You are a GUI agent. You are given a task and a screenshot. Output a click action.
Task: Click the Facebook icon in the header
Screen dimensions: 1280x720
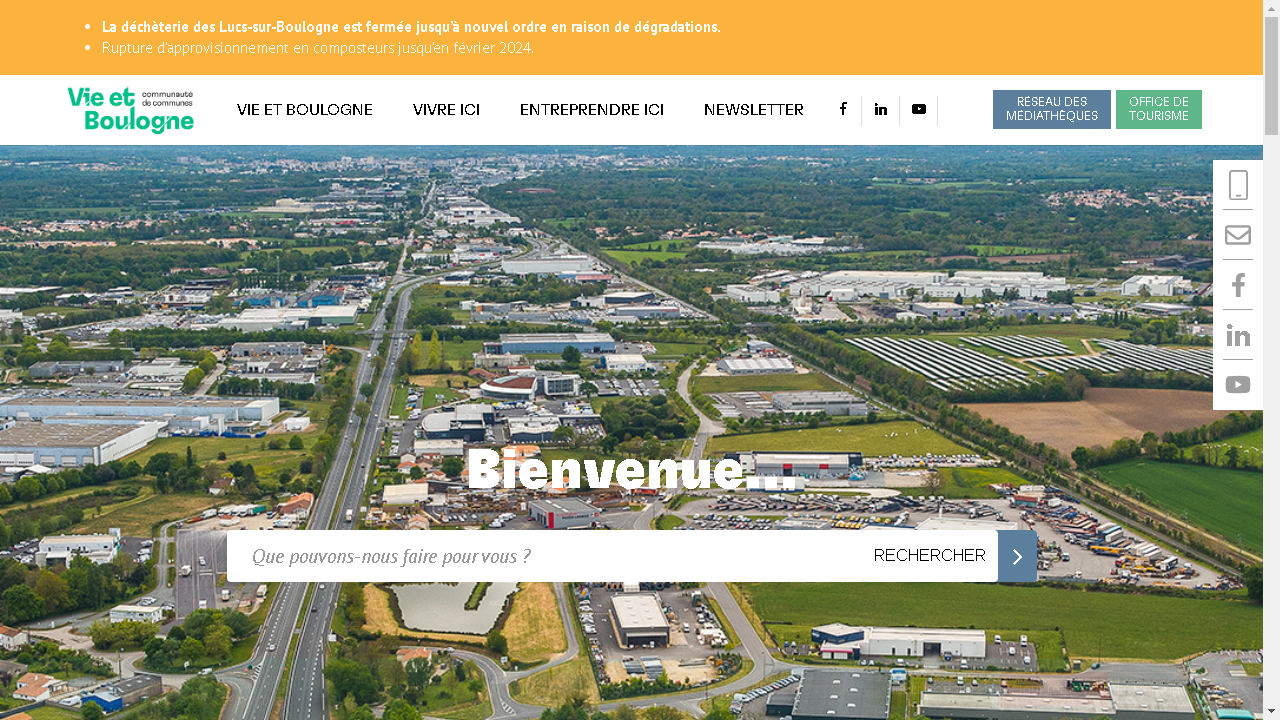[x=843, y=110]
